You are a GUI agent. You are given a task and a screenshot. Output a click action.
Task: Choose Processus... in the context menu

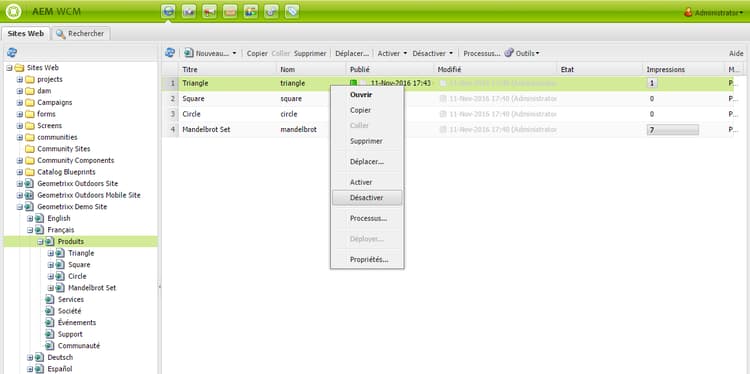(x=367, y=218)
